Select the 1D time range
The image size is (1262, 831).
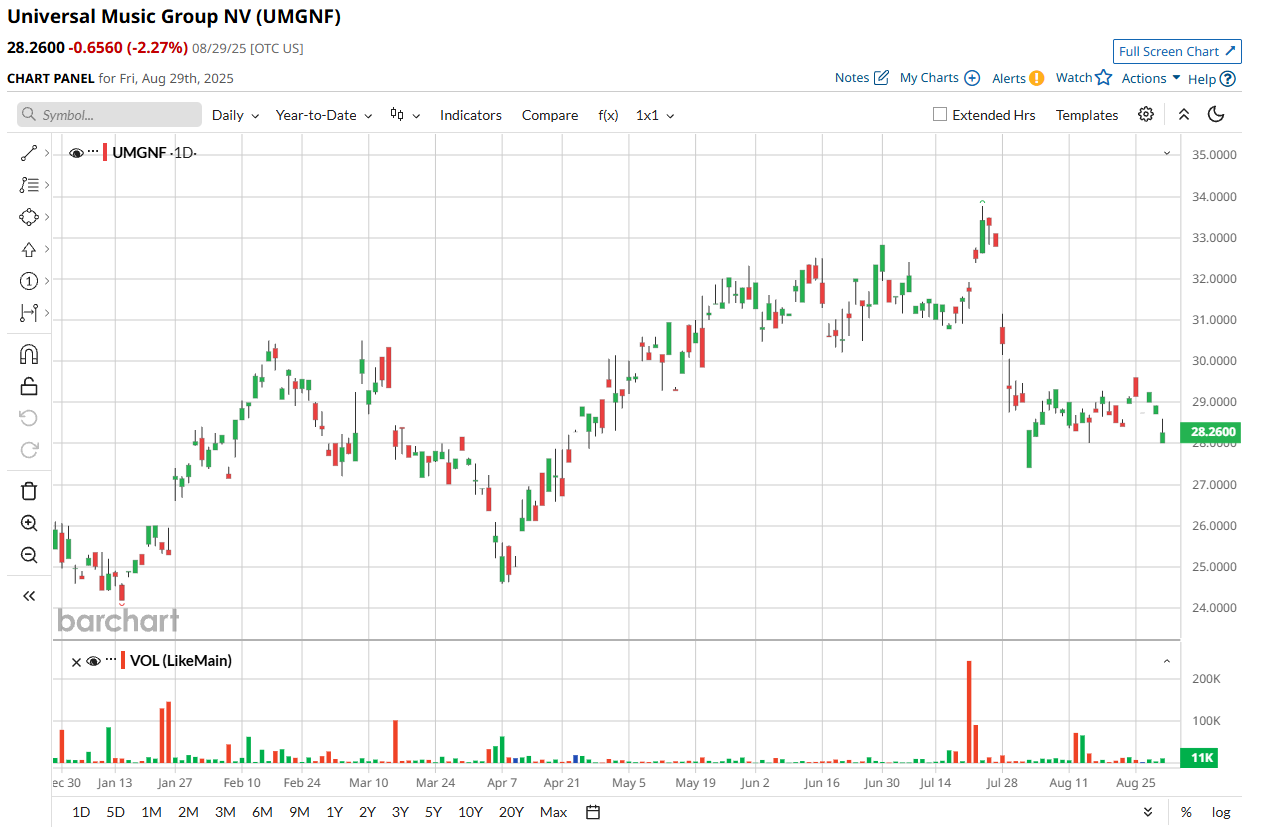point(81,812)
